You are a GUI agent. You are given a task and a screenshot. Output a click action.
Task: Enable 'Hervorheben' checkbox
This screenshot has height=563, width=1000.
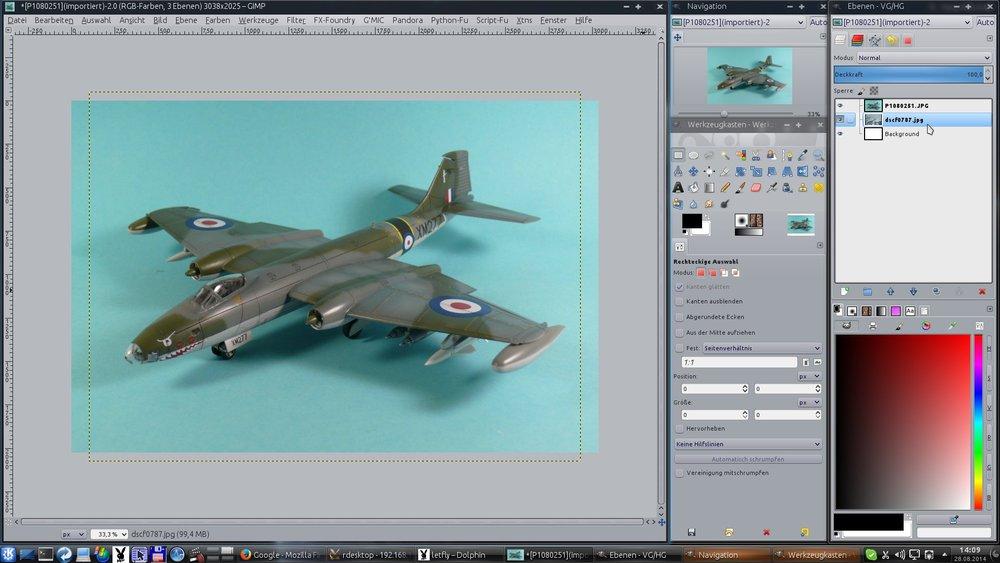coord(679,428)
